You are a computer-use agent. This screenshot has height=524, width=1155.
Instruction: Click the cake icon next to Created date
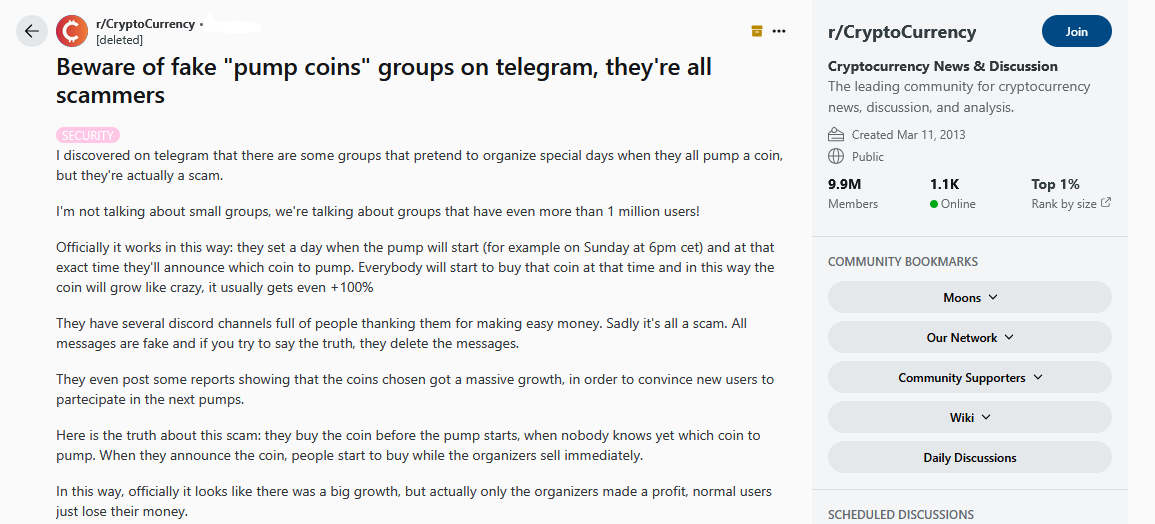(x=835, y=135)
